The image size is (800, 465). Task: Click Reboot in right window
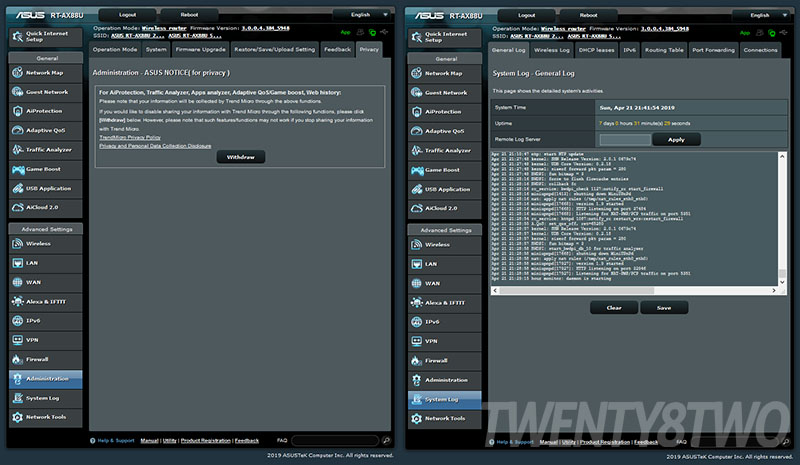click(x=588, y=15)
